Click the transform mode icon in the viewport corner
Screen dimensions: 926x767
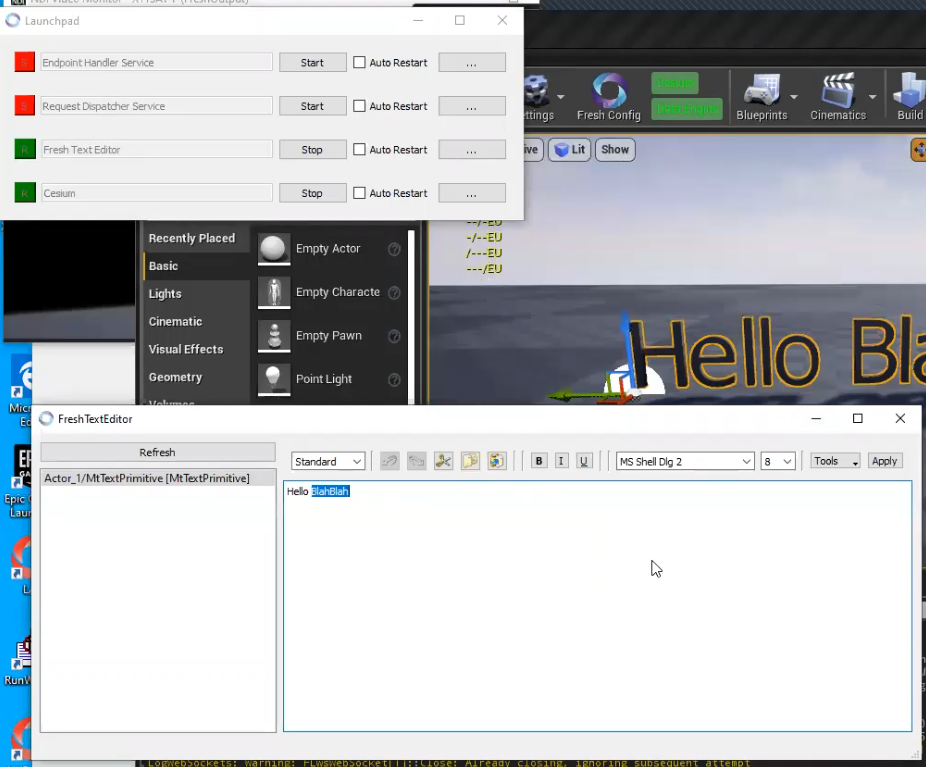coord(918,150)
